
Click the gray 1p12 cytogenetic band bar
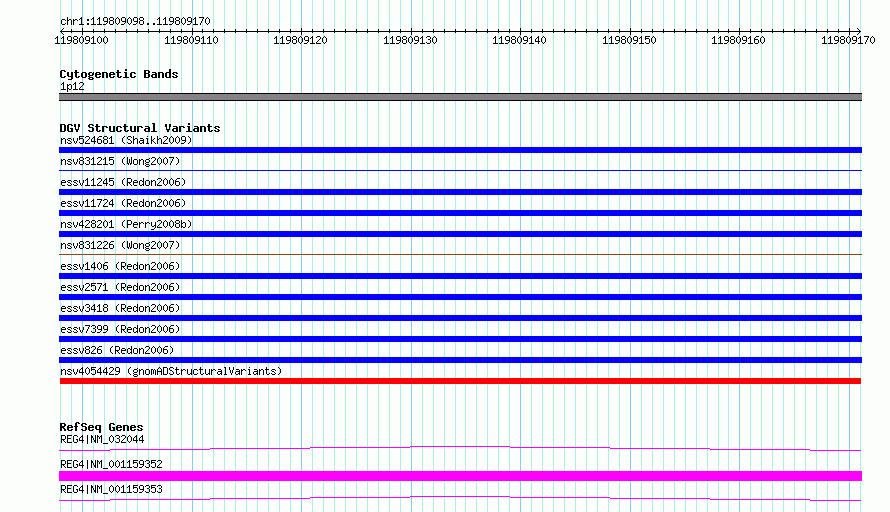[x=460, y=97]
